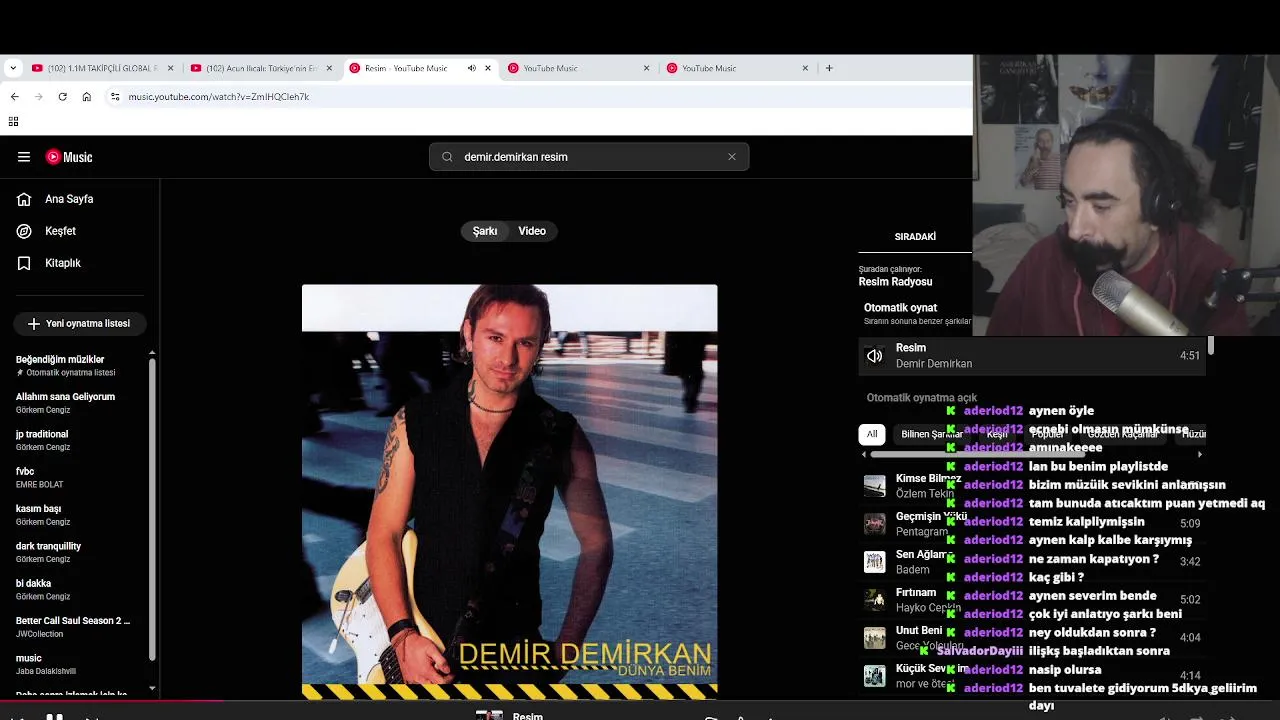Open a new browser tab
This screenshot has width=1280, height=720.
829,68
